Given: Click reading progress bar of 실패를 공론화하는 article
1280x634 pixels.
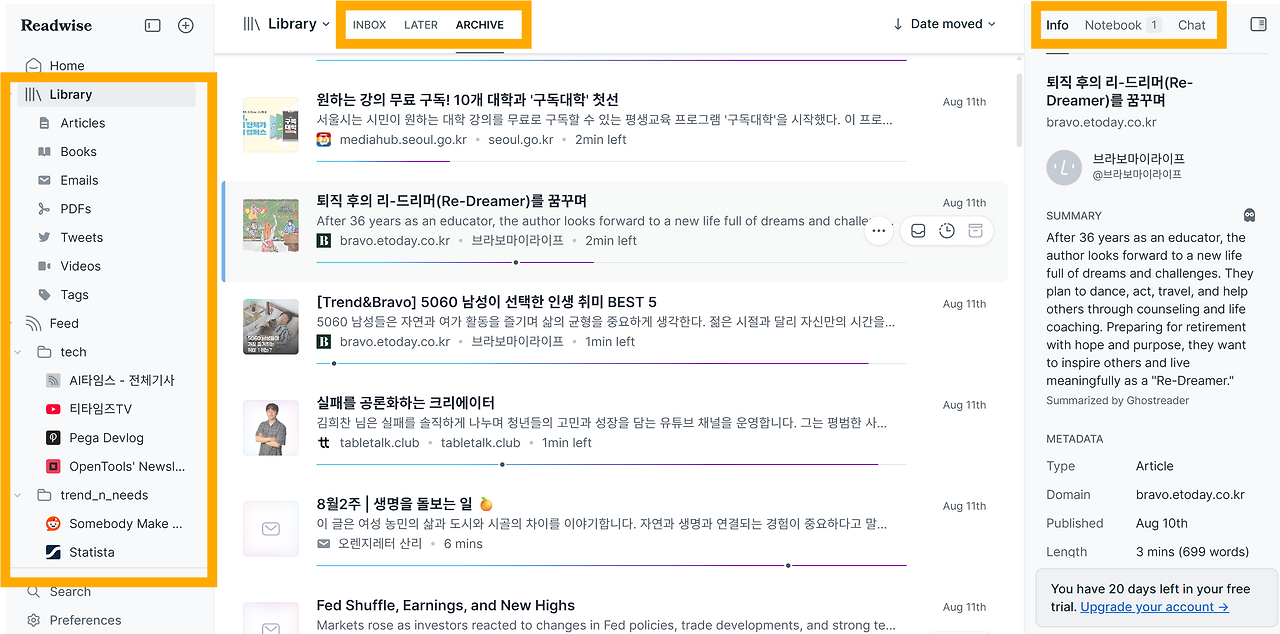Looking at the screenshot, I should (611, 464).
